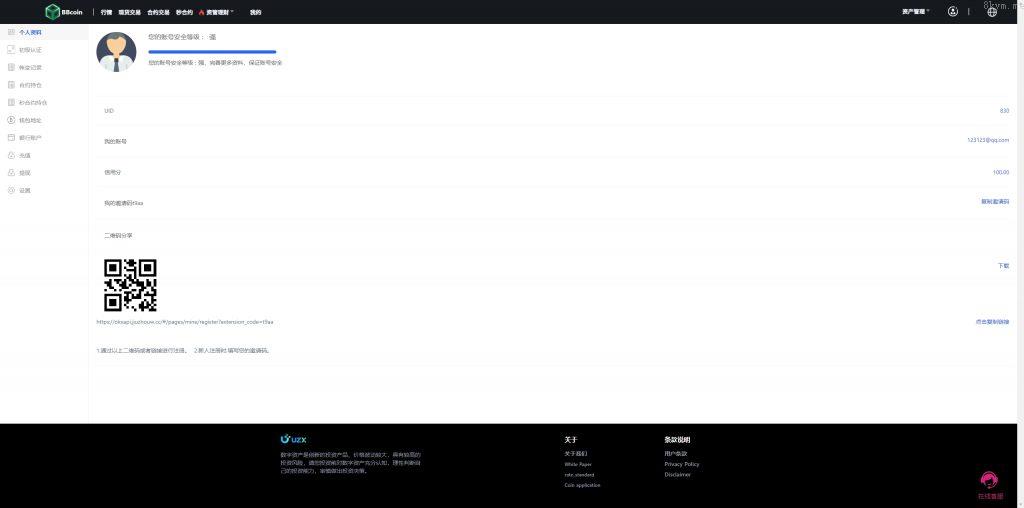This screenshot has height=508, width=1024.
Task: Click 复制邀请码 to copy invite code
Action: coord(995,201)
